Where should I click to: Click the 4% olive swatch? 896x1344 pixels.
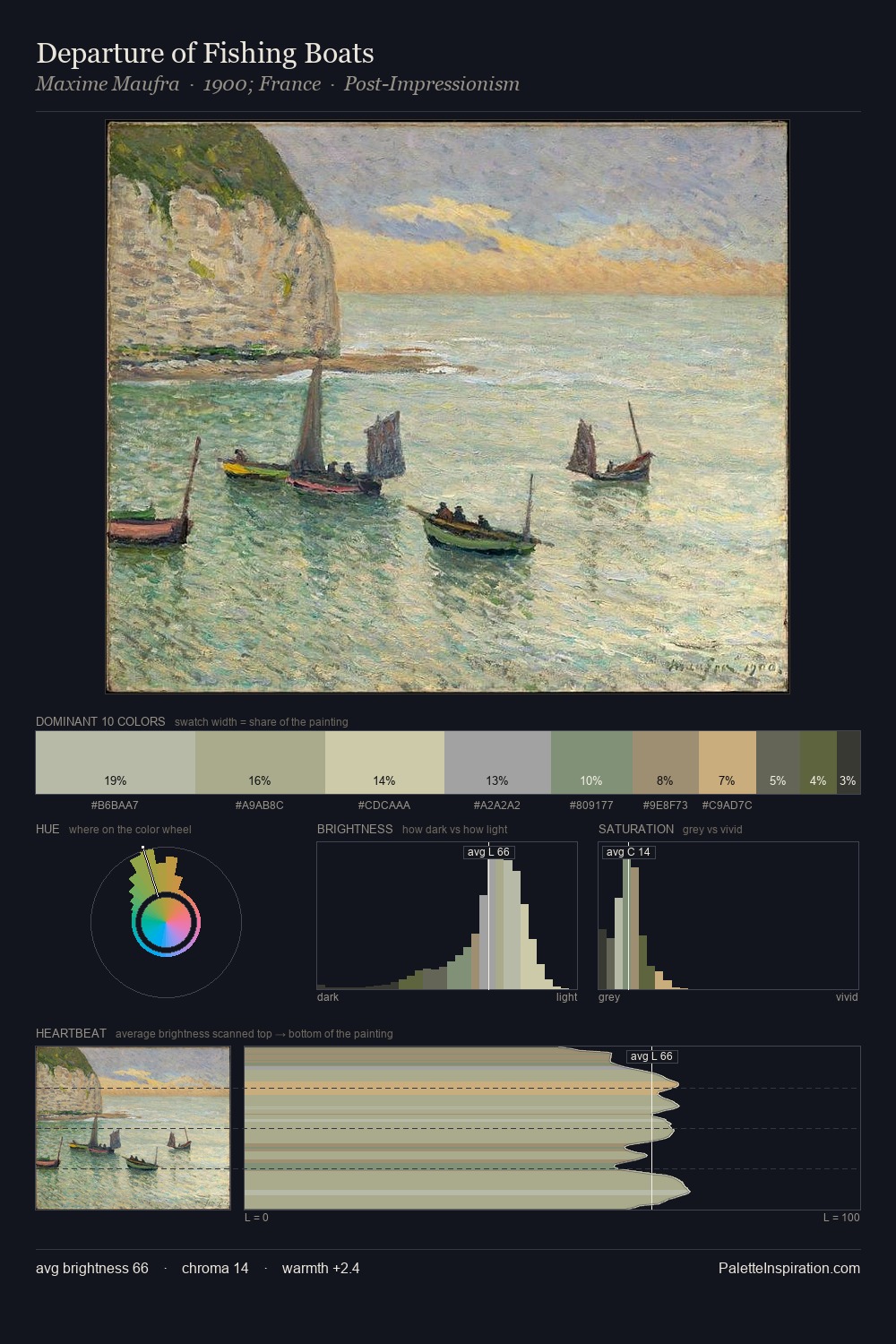(818, 762)
